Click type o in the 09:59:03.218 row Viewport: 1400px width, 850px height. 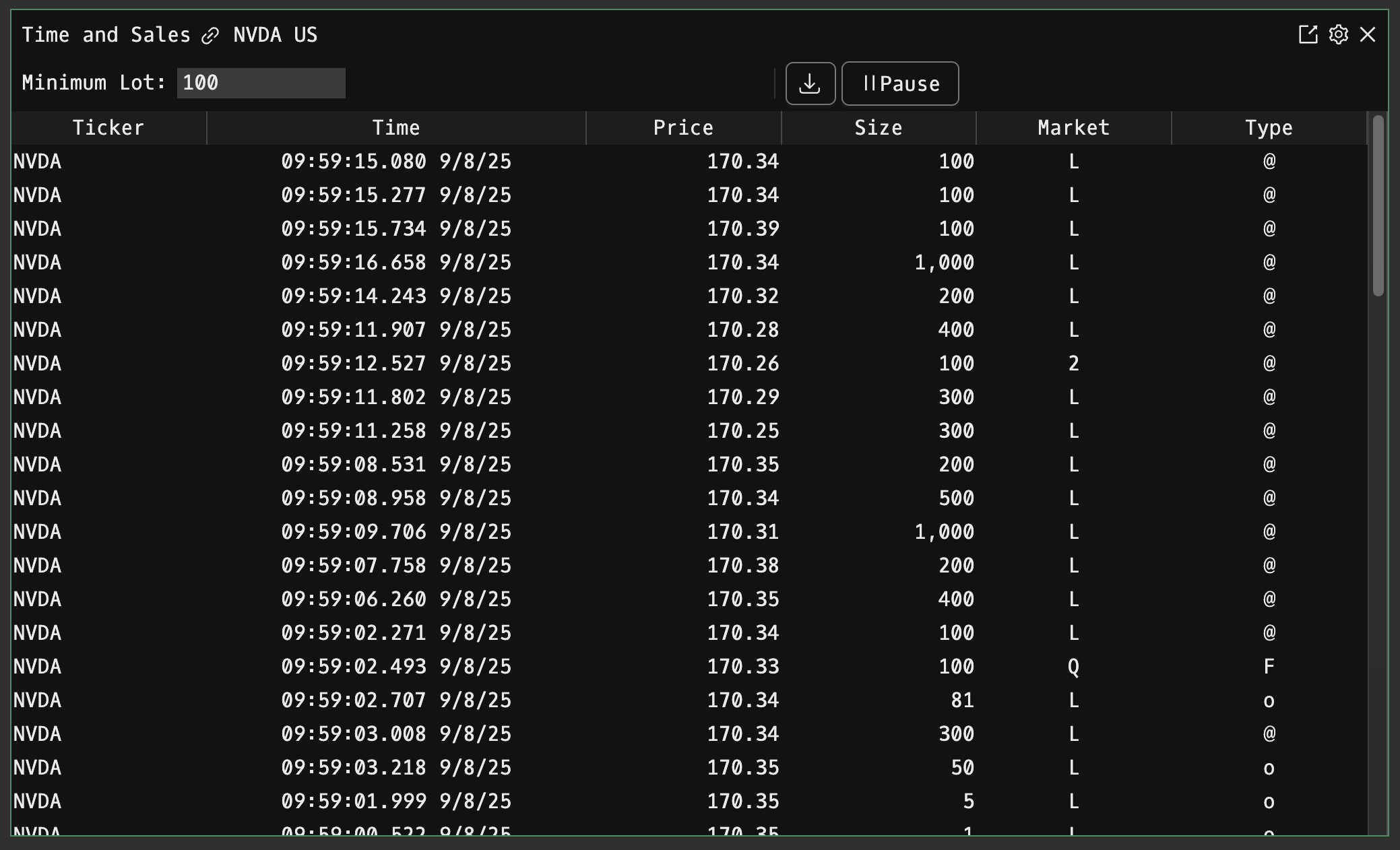point(1269,769)
